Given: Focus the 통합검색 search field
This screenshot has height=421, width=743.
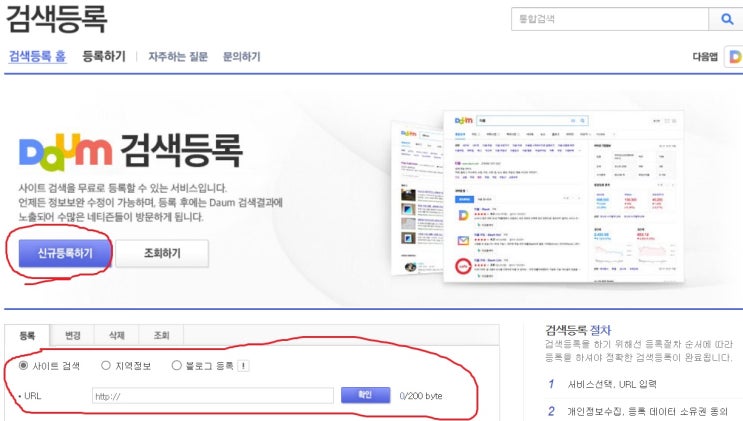Looking at the screenshot, I should 609,19.
